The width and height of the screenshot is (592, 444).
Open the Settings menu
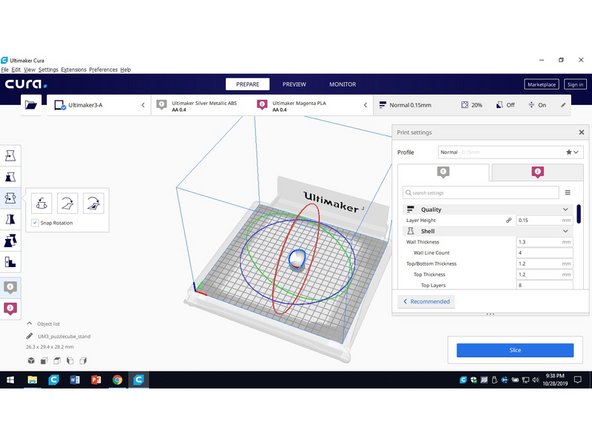[48, 70]
